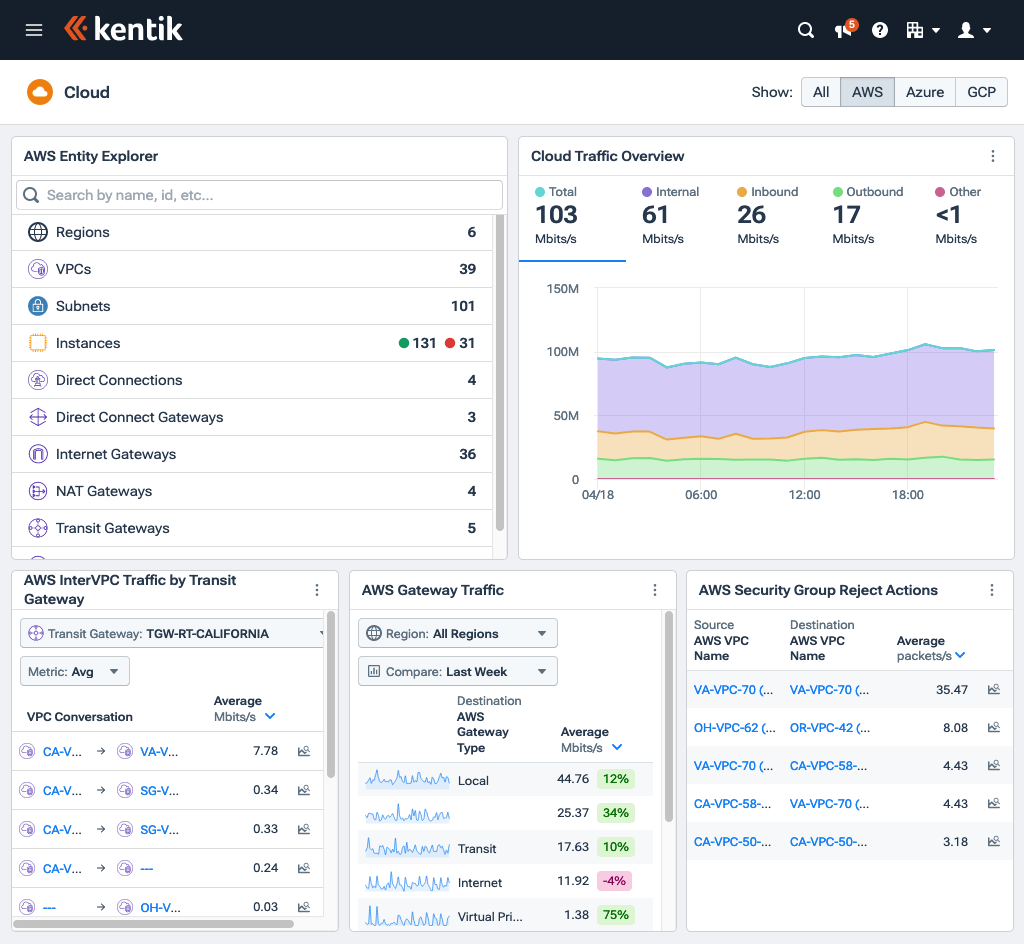Click the notifications bell with 5 alerts
This screenshot has width=1024, height=944.
(x=842, y=30)
